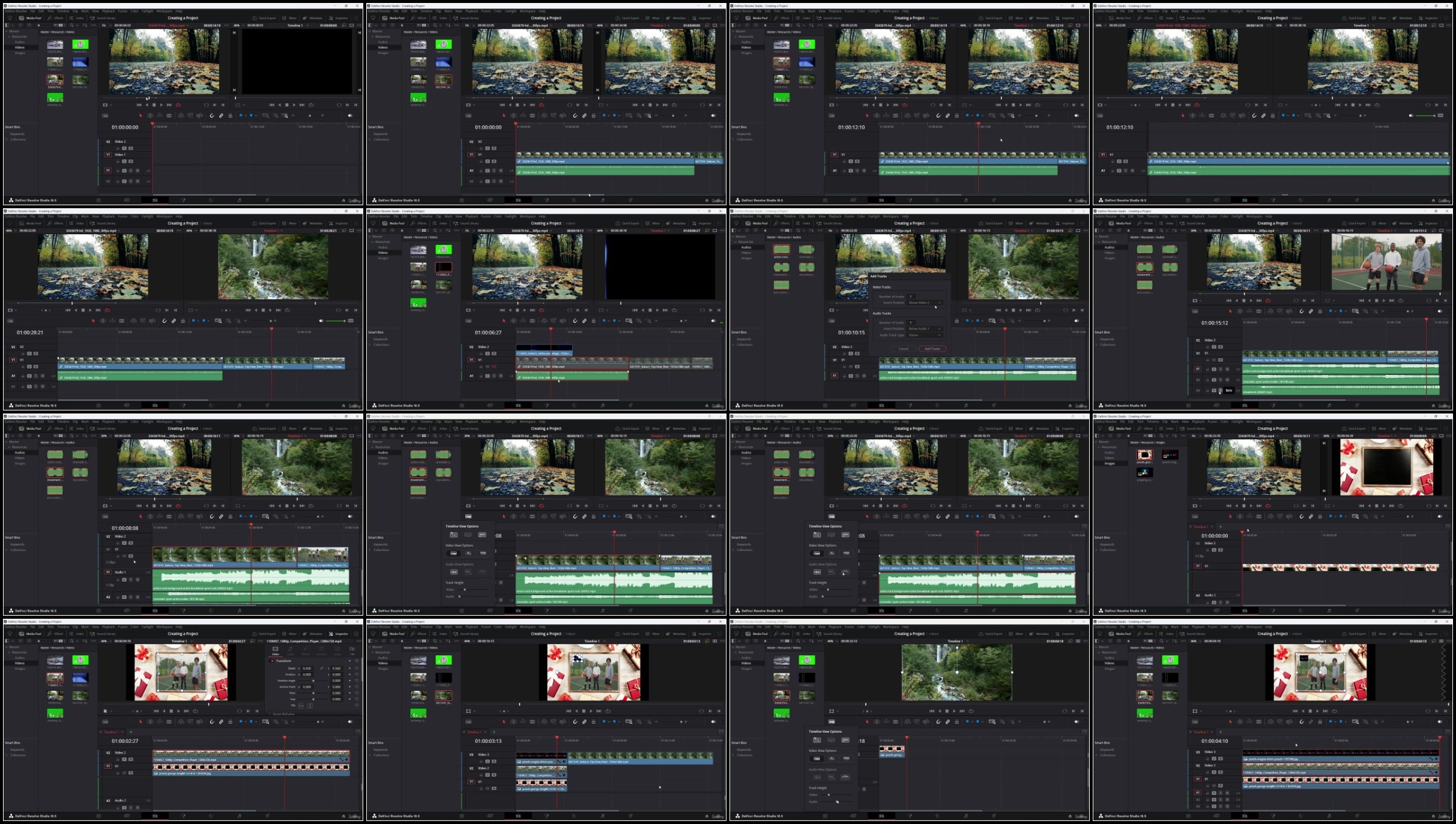The image size is (1456, 824).
Task: Open Workspace menu in the 01:00:06:27 window
Action: coord(528,217)
